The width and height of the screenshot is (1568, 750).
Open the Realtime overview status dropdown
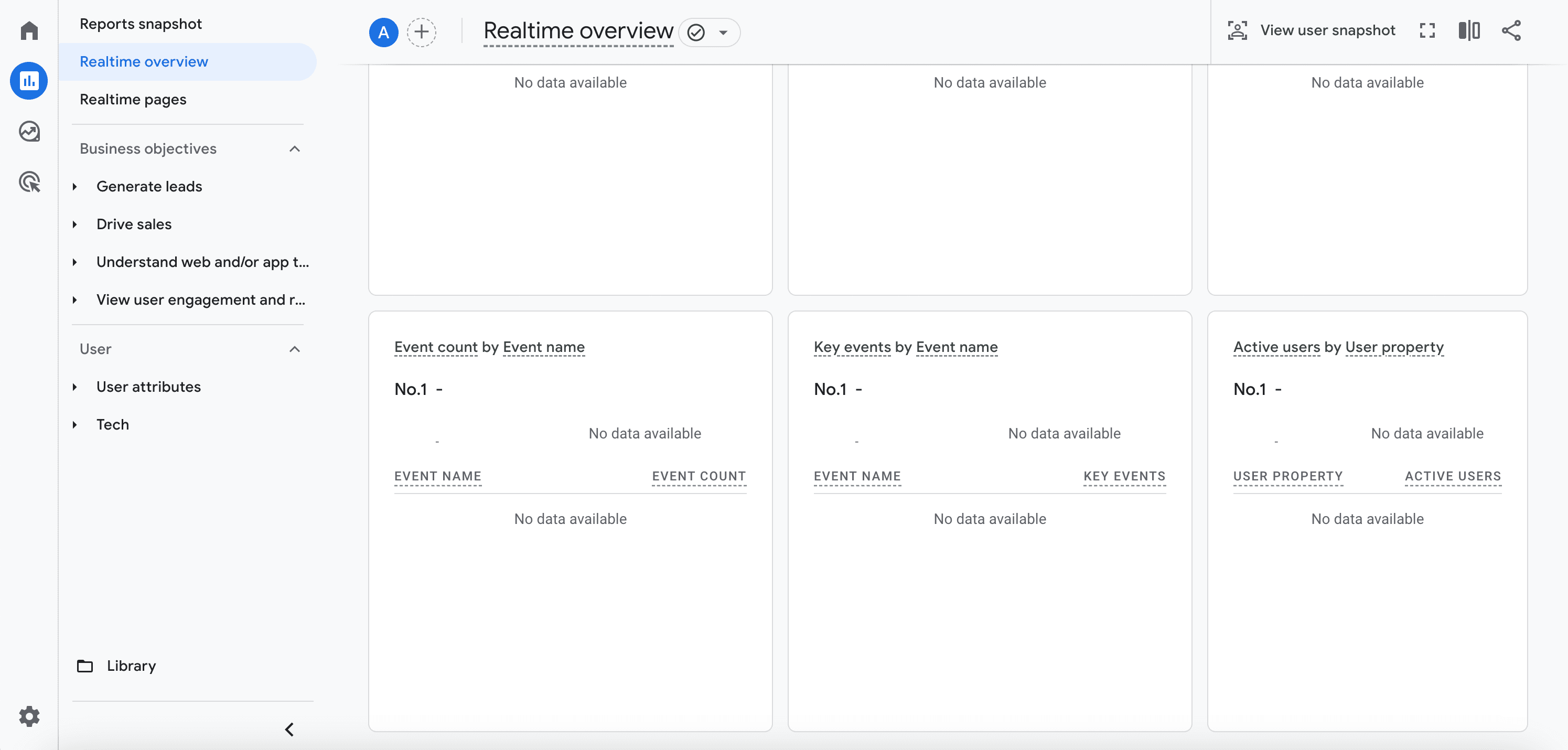click(723, 33)
